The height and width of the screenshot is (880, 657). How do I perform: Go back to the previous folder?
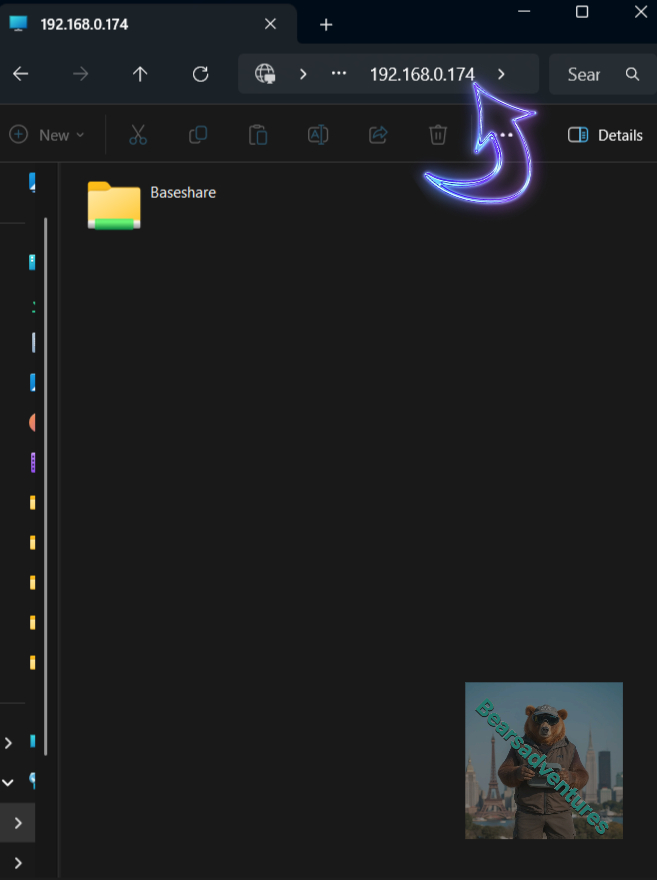(x=20, y=74)
